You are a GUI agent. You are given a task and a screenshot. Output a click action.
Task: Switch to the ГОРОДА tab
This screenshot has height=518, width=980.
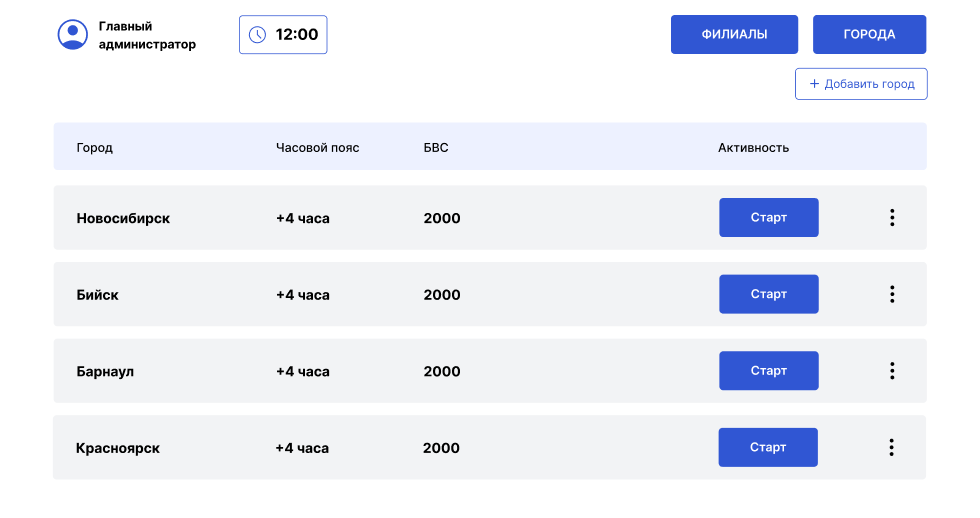[869, 34]
